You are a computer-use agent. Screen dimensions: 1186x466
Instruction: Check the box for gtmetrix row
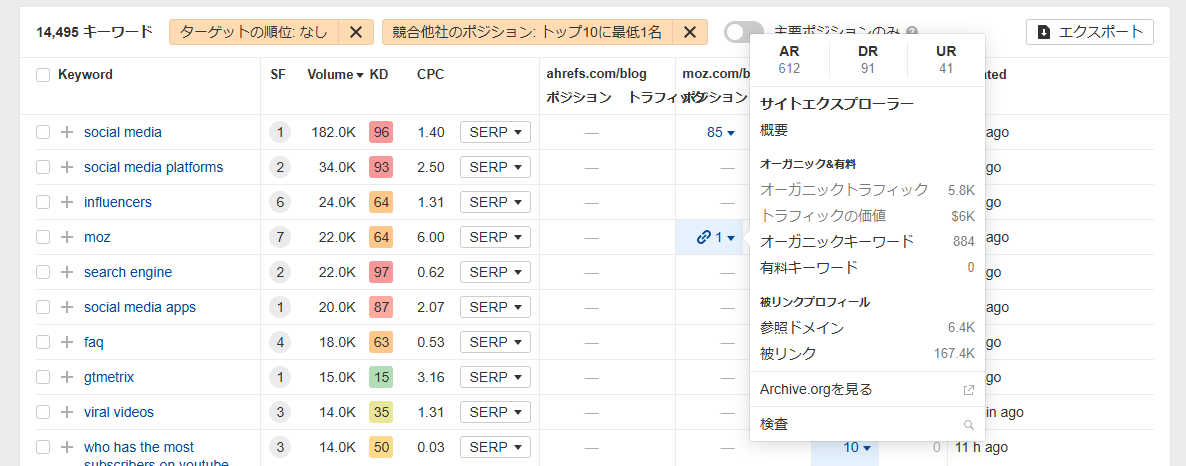[43, 377]
